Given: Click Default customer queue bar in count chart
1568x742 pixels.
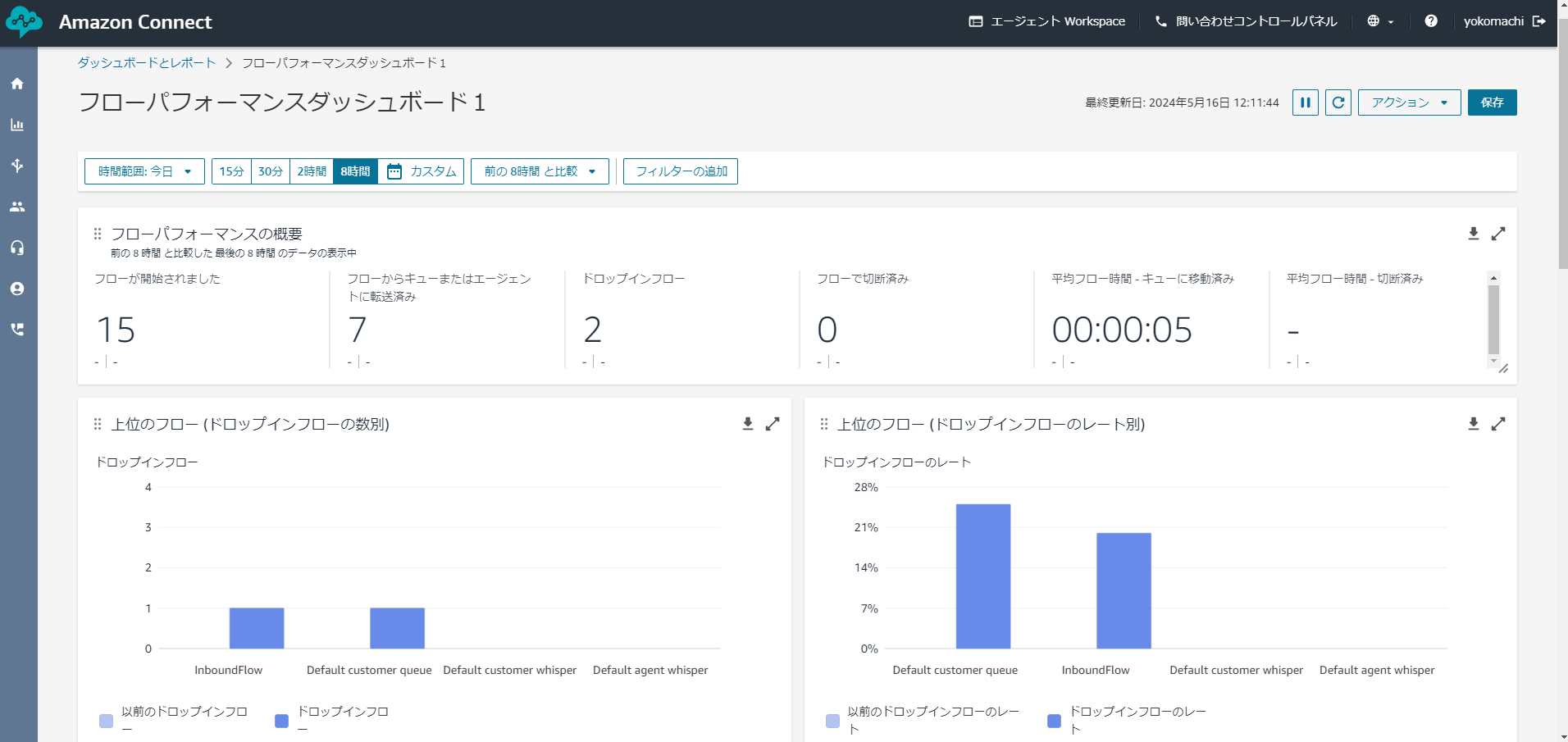Looking at the screenshot, I should [397, 628].
